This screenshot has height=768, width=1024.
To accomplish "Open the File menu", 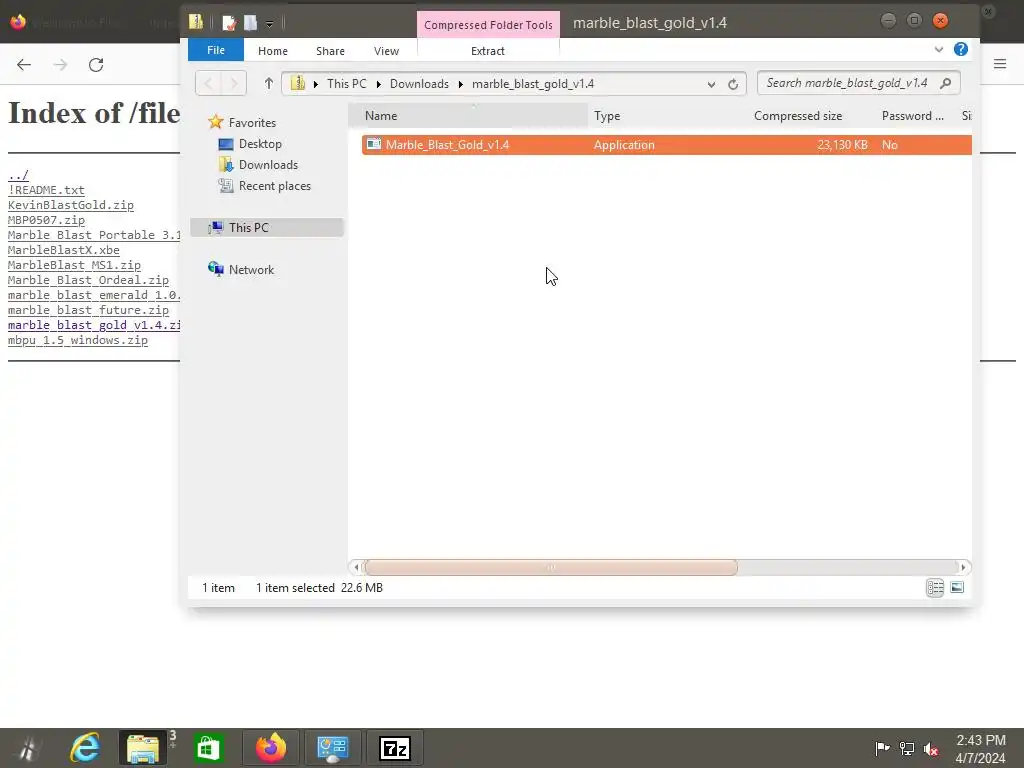I will click(216, 50).
